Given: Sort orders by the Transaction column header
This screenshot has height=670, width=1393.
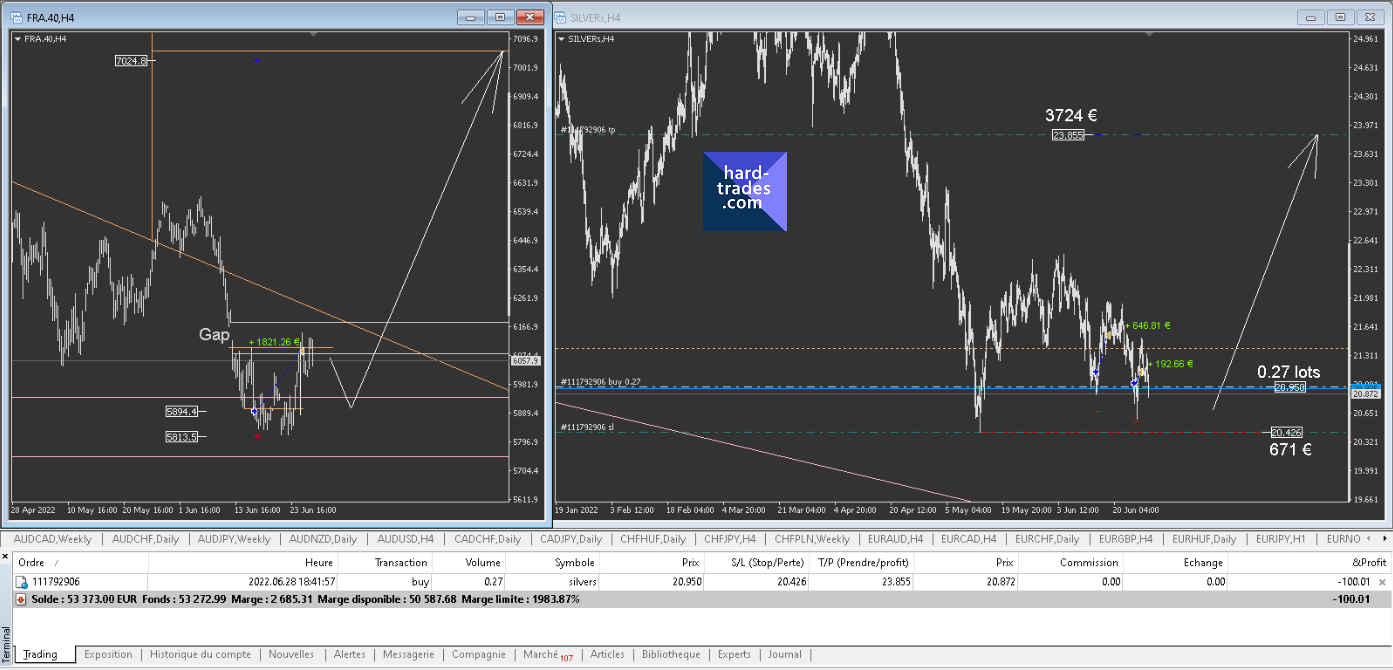Looking at the screenshot, I should (x=385, y=562).
